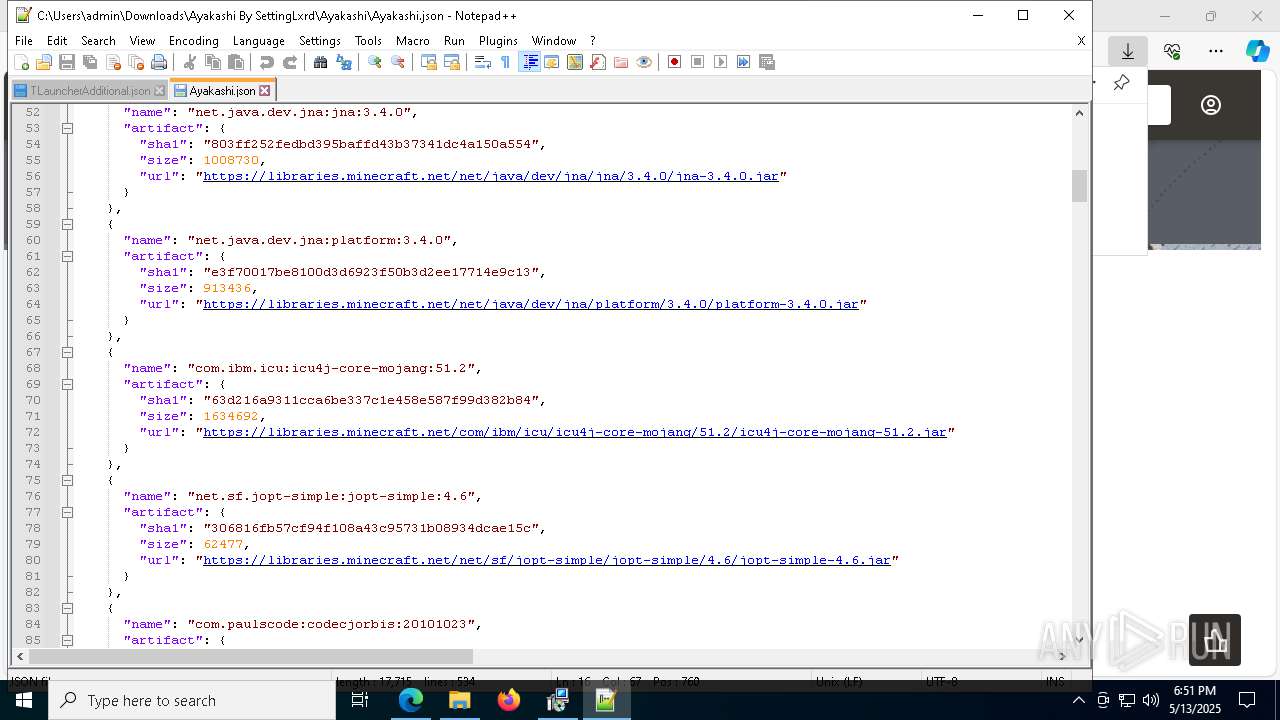Image resolution: width=1280 pixels, height=720 pixels.
Task: Open Folder as Workspace icon
Action: [621, 62]
